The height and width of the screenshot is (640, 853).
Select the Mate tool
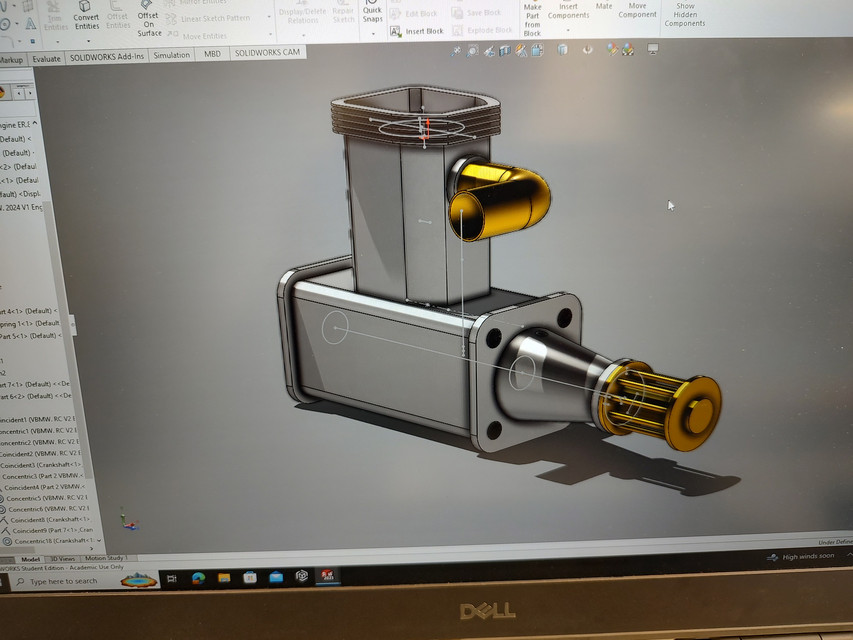[x=604, y=8]
